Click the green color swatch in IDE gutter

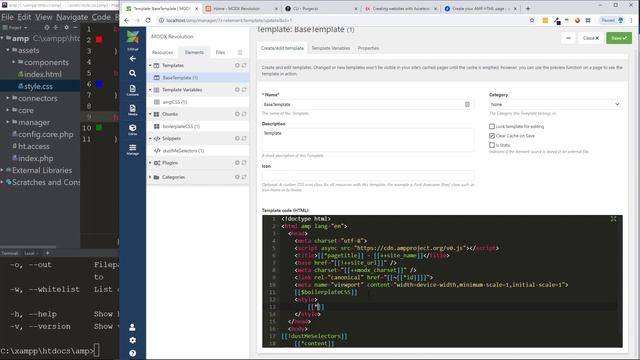pyautogui.click(x=99, y=128)
